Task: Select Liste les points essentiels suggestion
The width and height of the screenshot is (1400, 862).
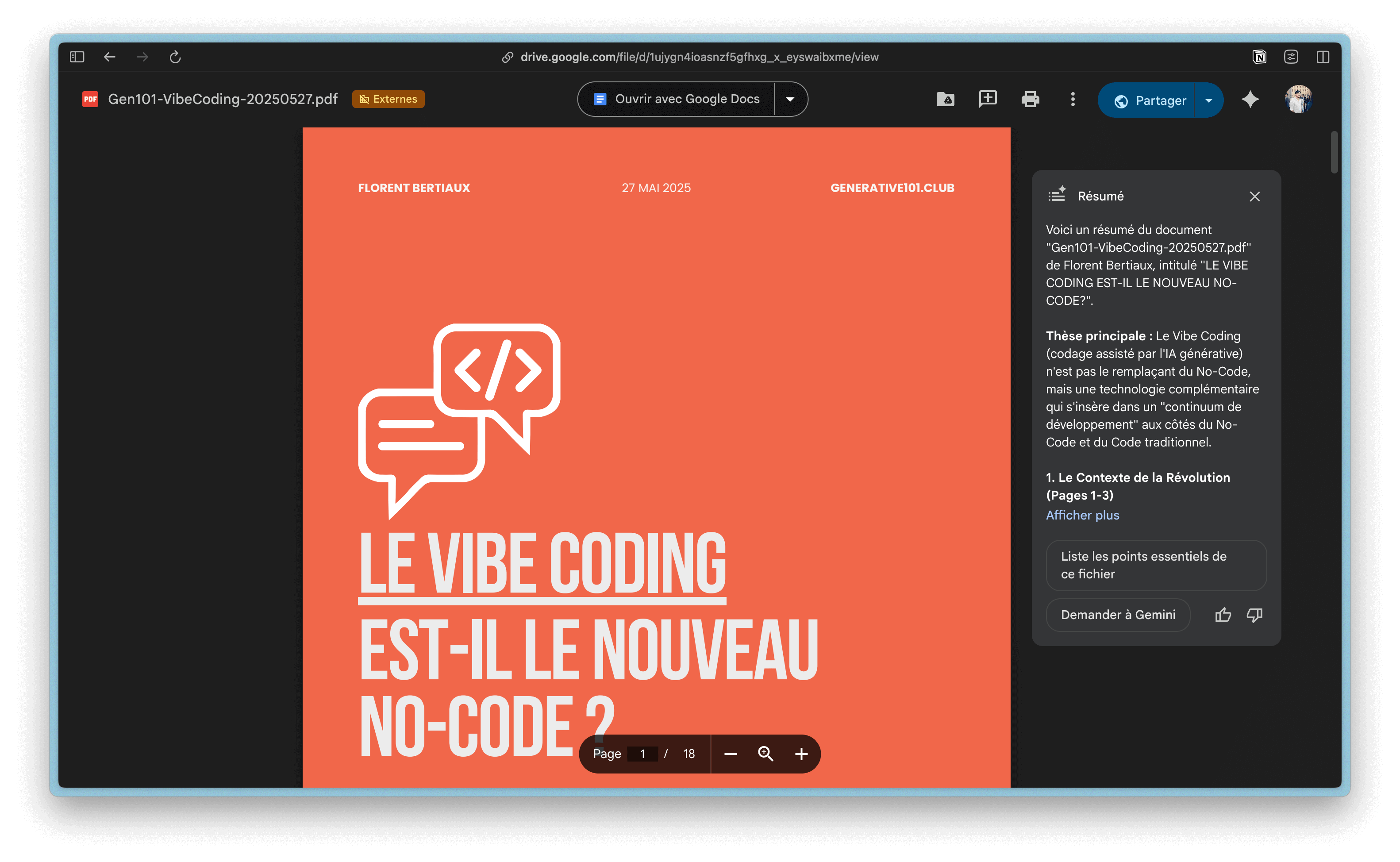Action: click(x=1155, y=565)
